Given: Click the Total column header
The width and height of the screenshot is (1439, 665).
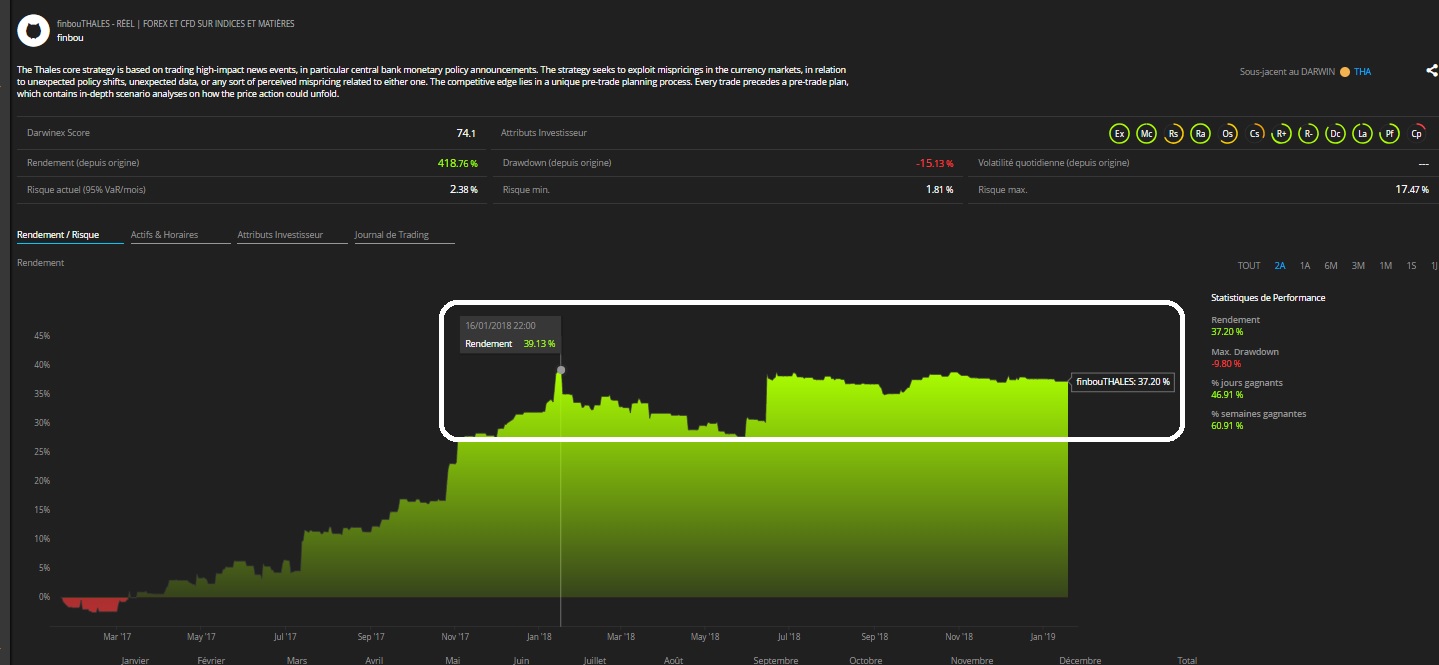Looking at the screenshot, I should 1187,660.
